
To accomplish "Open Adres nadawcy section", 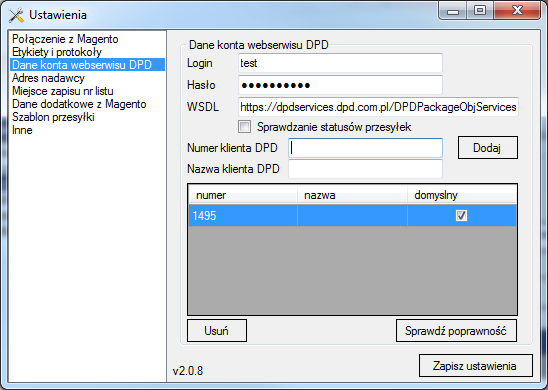I will pyautogui.click(x=48, y=78).
